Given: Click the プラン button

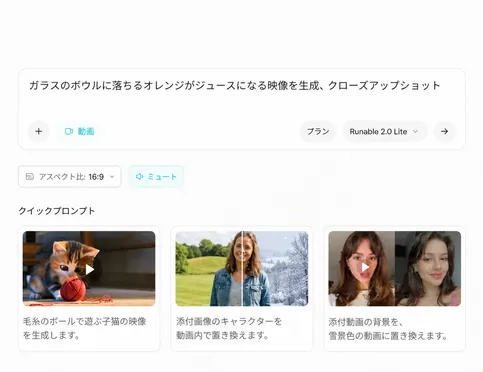Looking at the screenshot, I should (318, 131).
